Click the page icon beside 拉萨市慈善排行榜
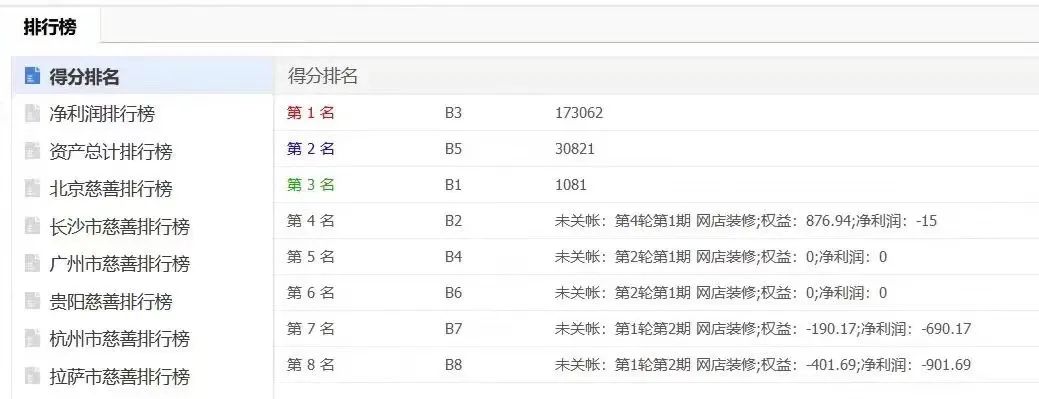The width and height of the screenshot is (1039, 399). (x=32, y=376)
